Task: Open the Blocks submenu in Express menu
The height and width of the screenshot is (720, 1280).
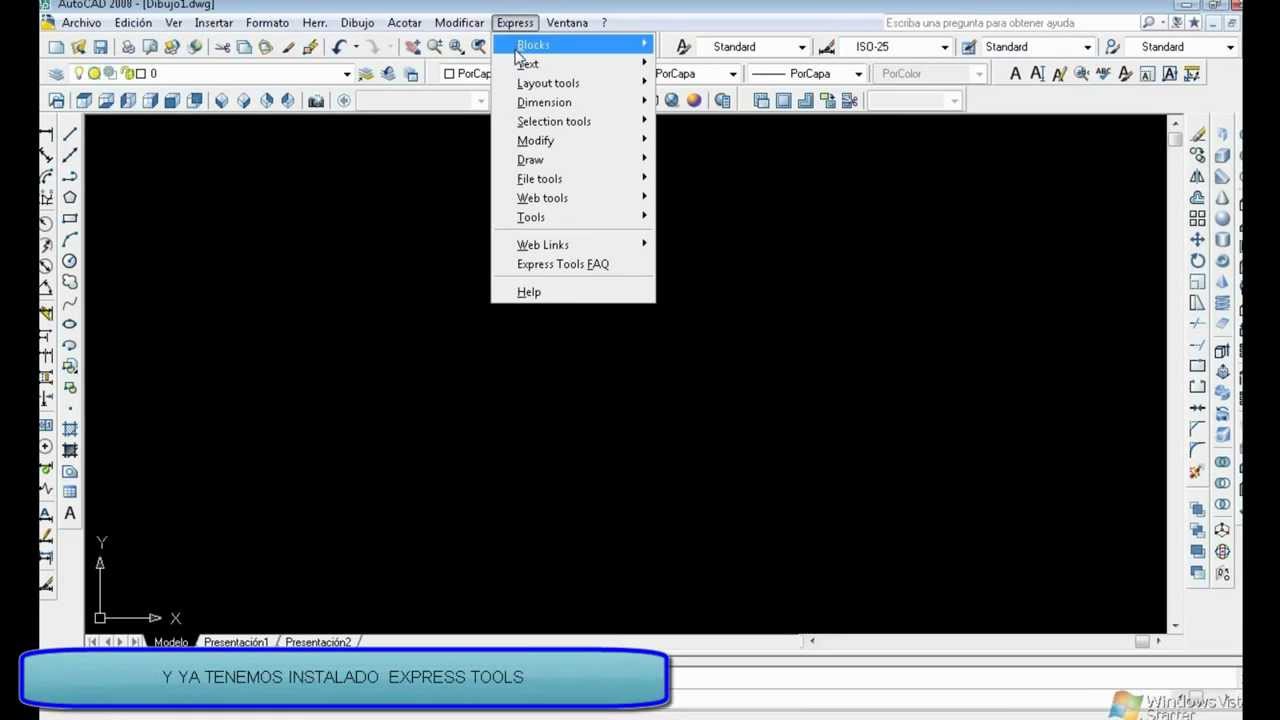Action: [x=573, y=45]
